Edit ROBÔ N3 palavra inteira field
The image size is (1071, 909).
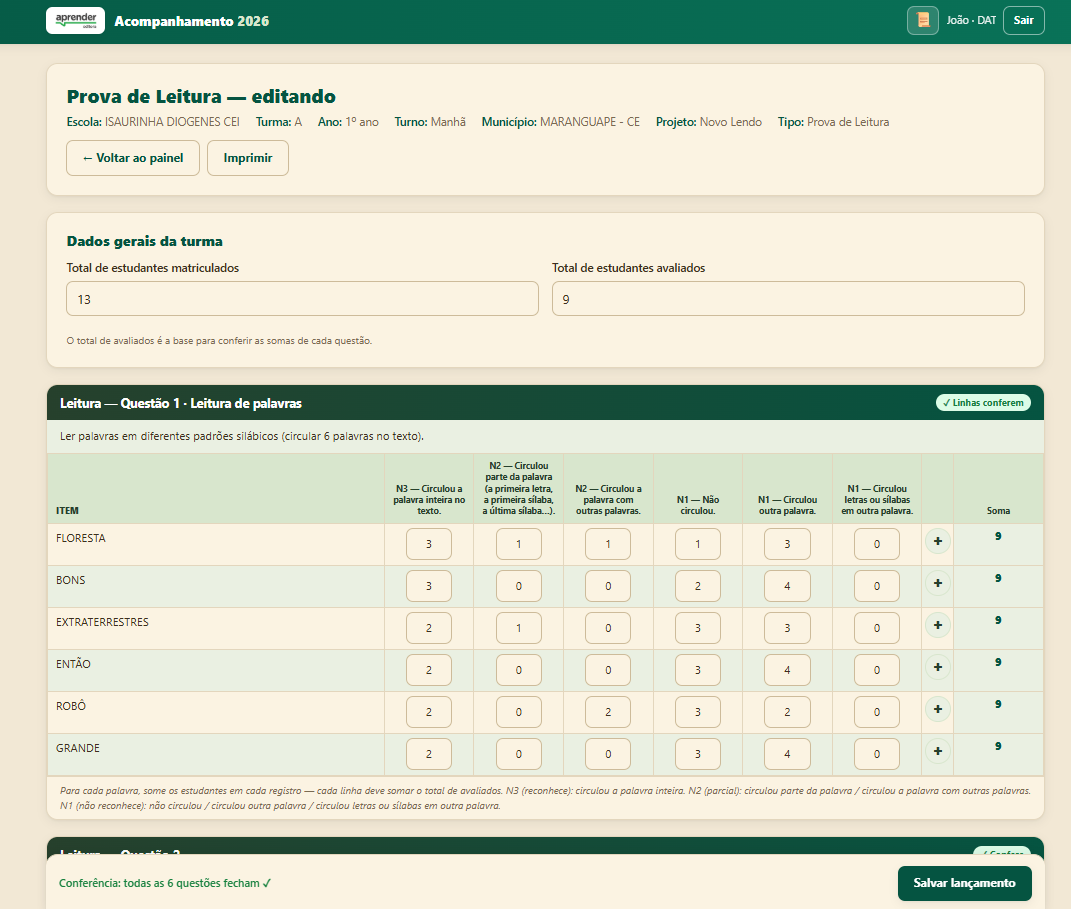(x=429, y=712)
